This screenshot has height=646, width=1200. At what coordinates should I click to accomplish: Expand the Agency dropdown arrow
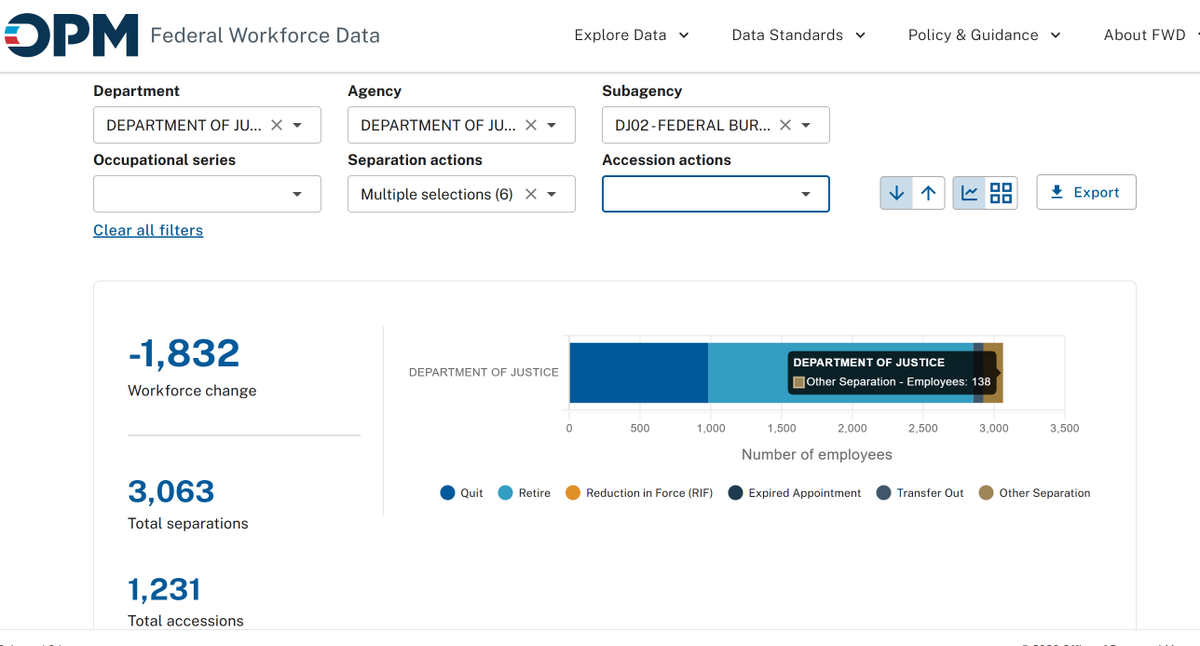tap(552, 125)
